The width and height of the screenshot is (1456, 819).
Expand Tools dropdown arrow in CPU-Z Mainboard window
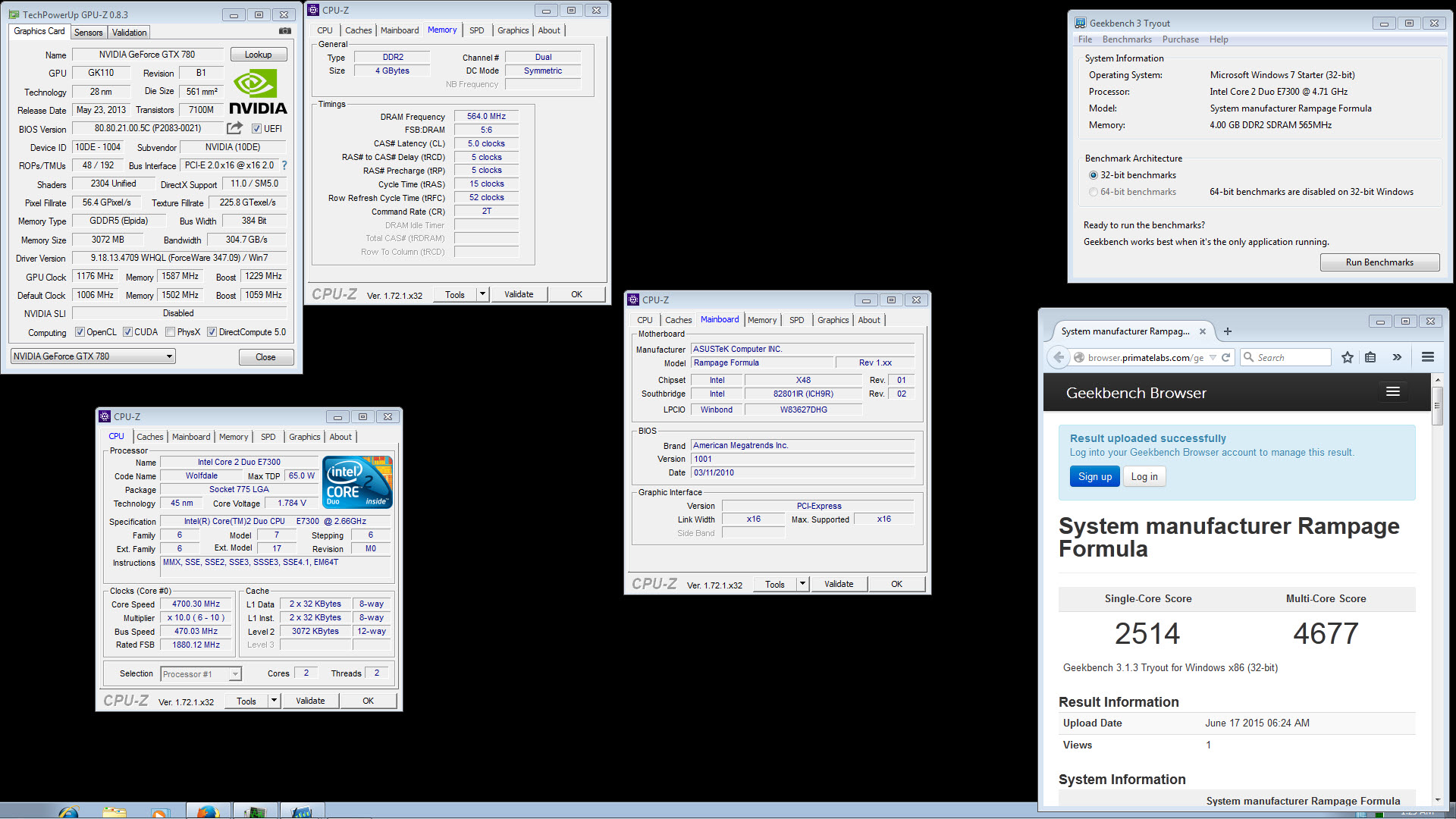[x=802, y=584]
